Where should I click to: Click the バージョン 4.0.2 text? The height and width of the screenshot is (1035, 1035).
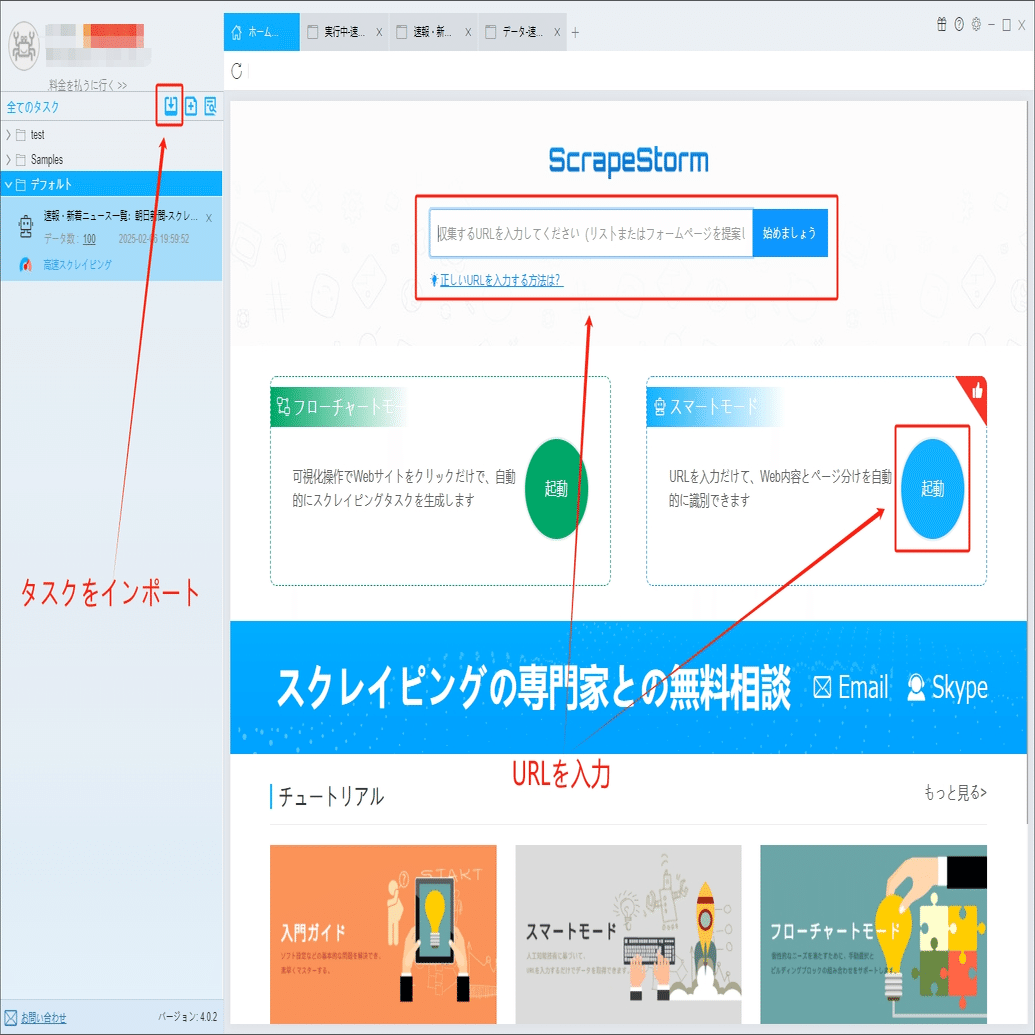tap(187, 1017)
